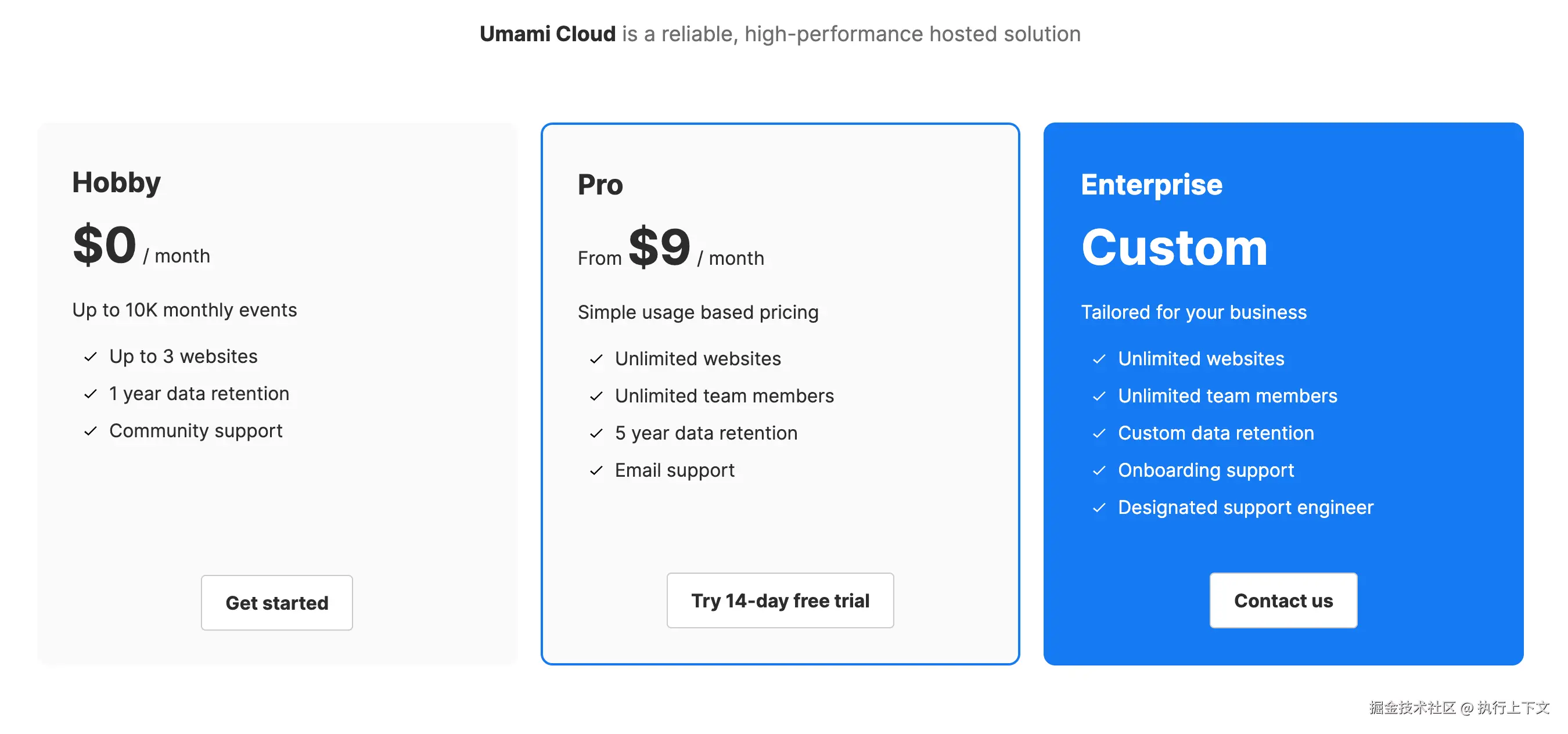Click the checkmark beside Up to 3 websites
1568x734 pixels.
pyautogui.click(x=91, y=357)
